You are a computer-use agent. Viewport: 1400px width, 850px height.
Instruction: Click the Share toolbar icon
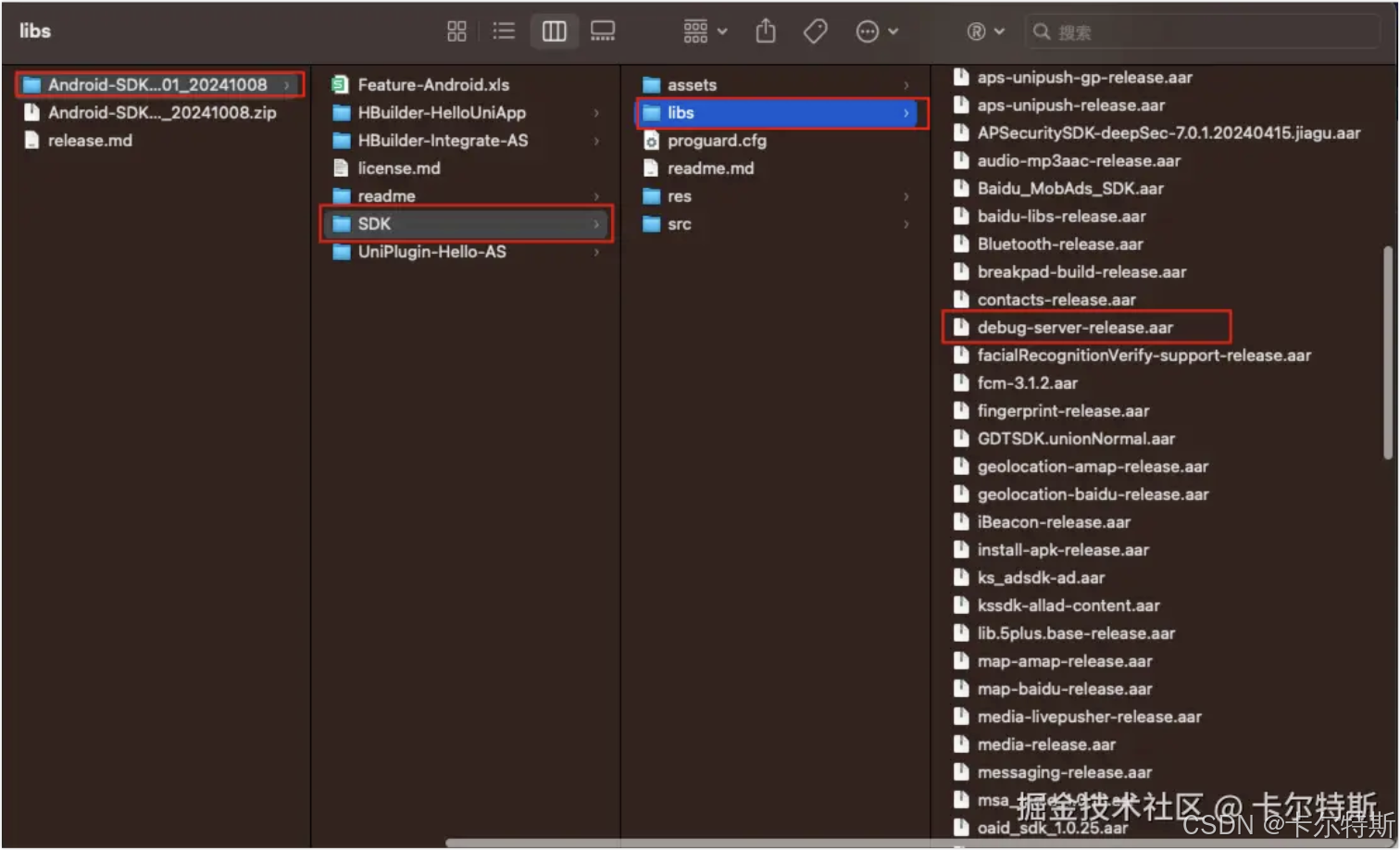pos(766,31)
